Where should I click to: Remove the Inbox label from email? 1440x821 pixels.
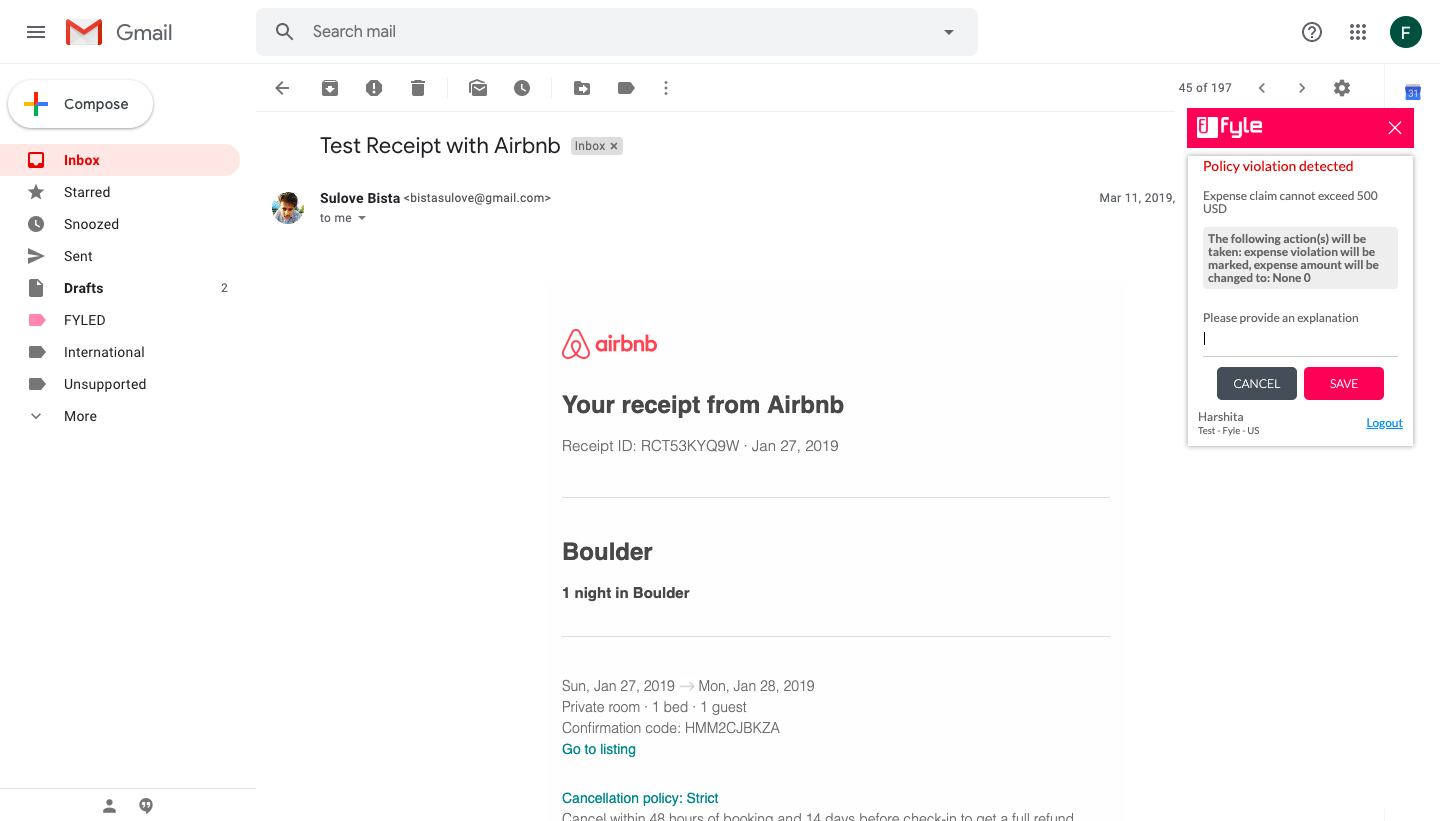tap(614, 146)
